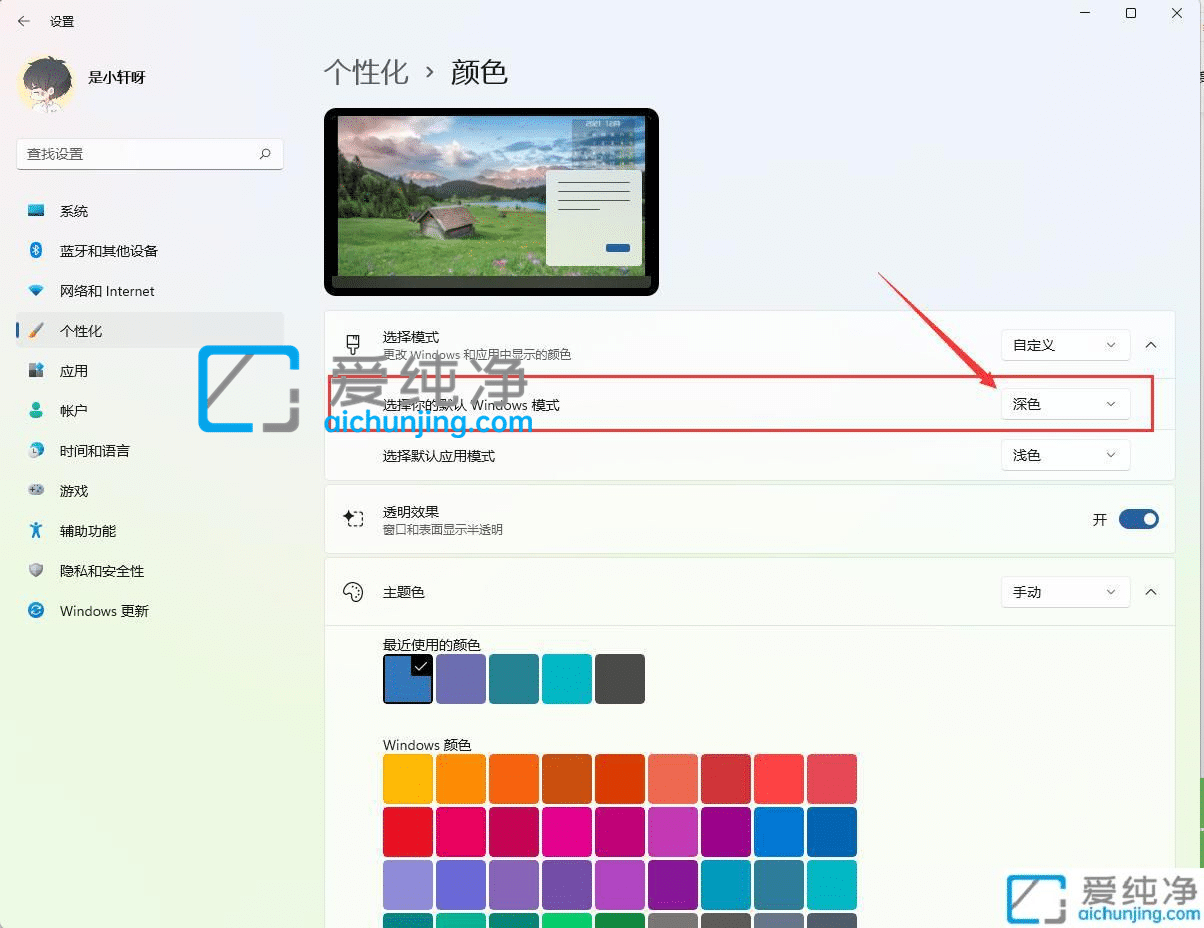Open 蓝牙和其他设备 settings via Bluetooth icon
This screenshot has height=928, width=1204.
coord(36,251)
